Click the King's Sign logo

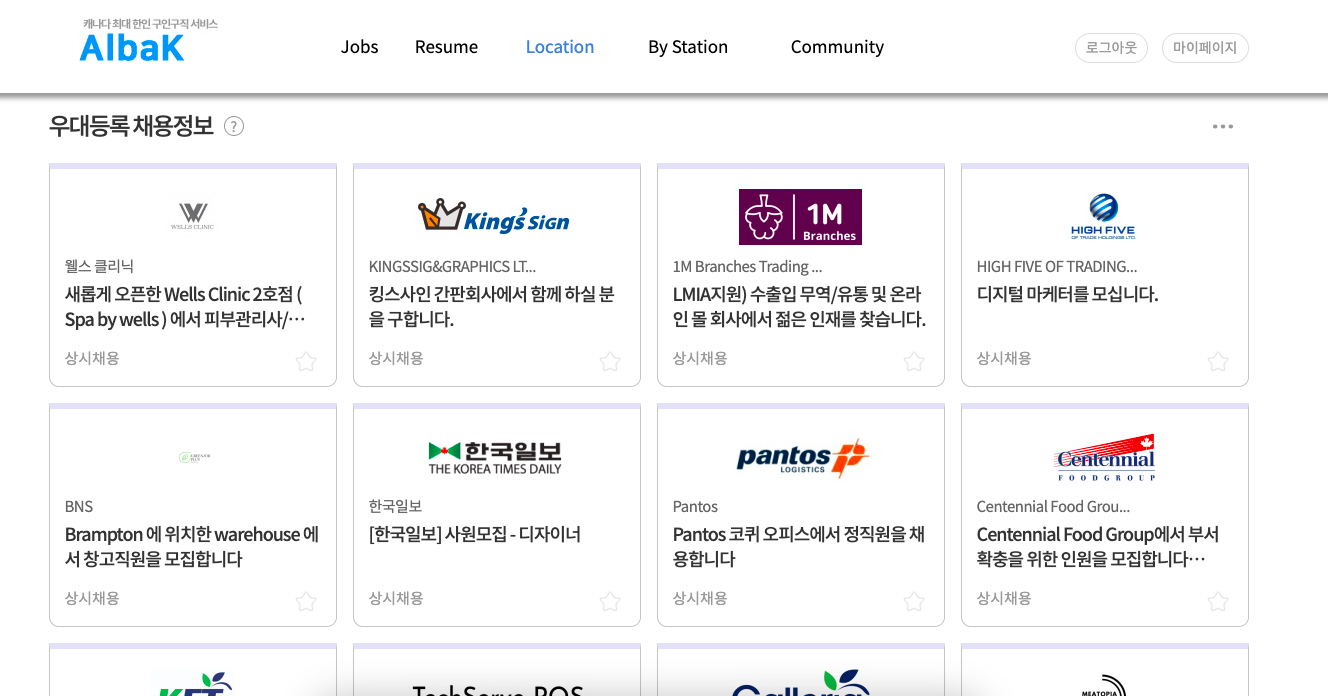[494, 216]
